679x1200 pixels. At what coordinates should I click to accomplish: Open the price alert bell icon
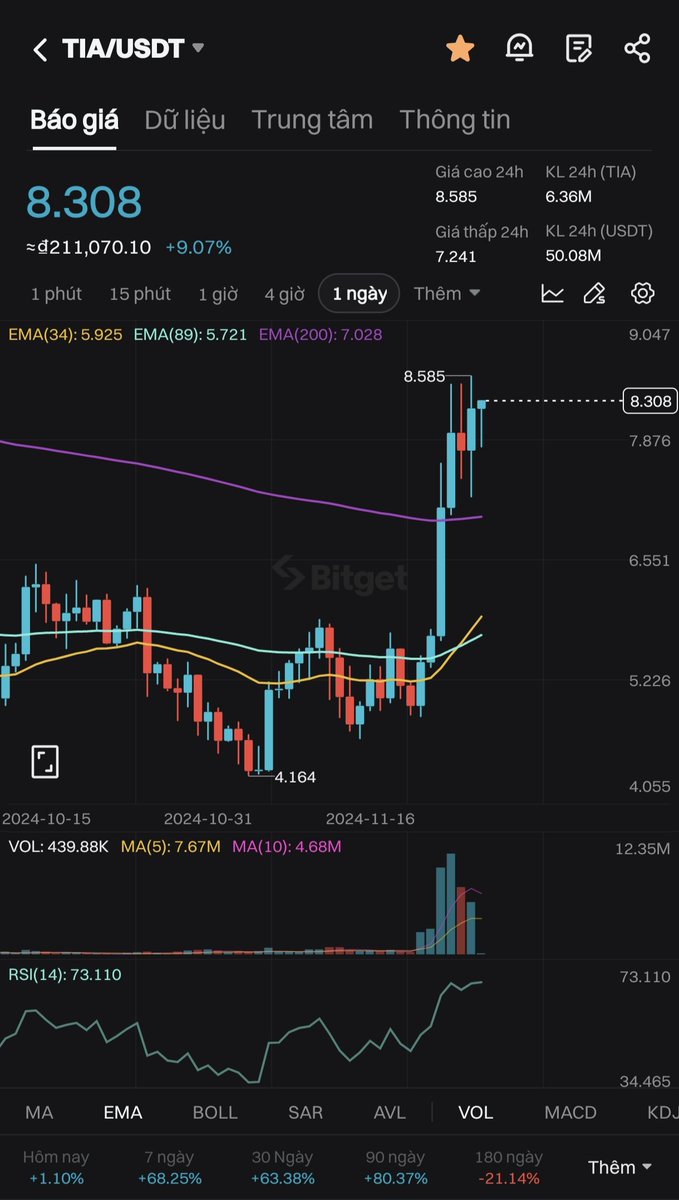click(519, 48)
